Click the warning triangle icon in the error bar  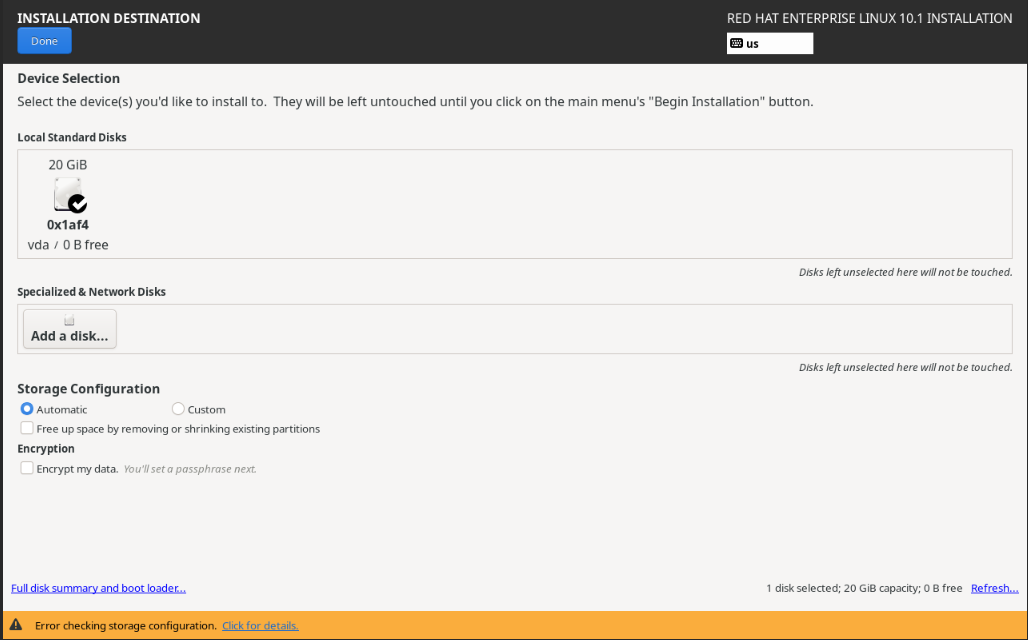16,625
